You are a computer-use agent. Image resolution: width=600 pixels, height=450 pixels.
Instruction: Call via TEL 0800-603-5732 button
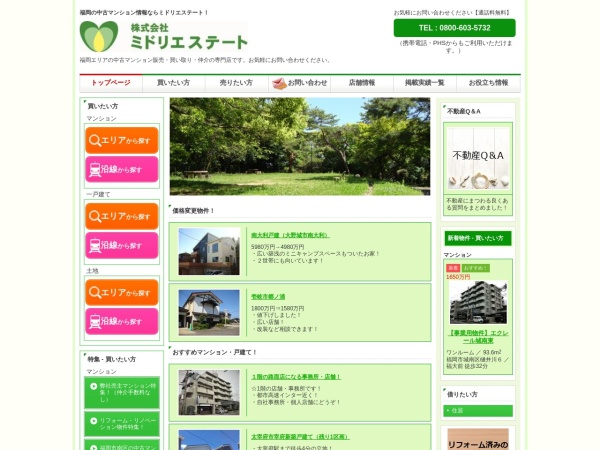tap(454, 28)
